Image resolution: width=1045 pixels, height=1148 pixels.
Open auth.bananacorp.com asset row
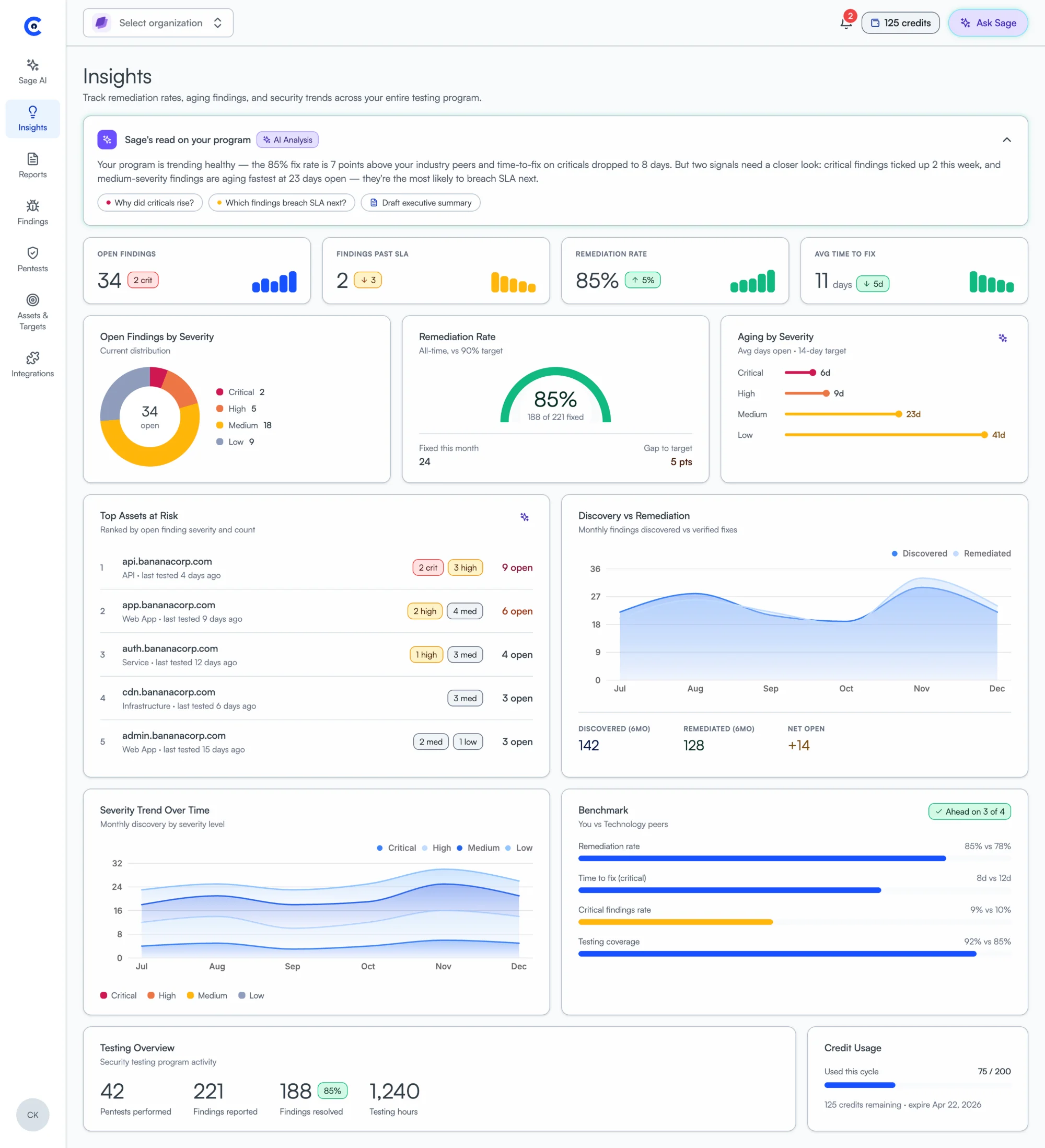[316, 655]
